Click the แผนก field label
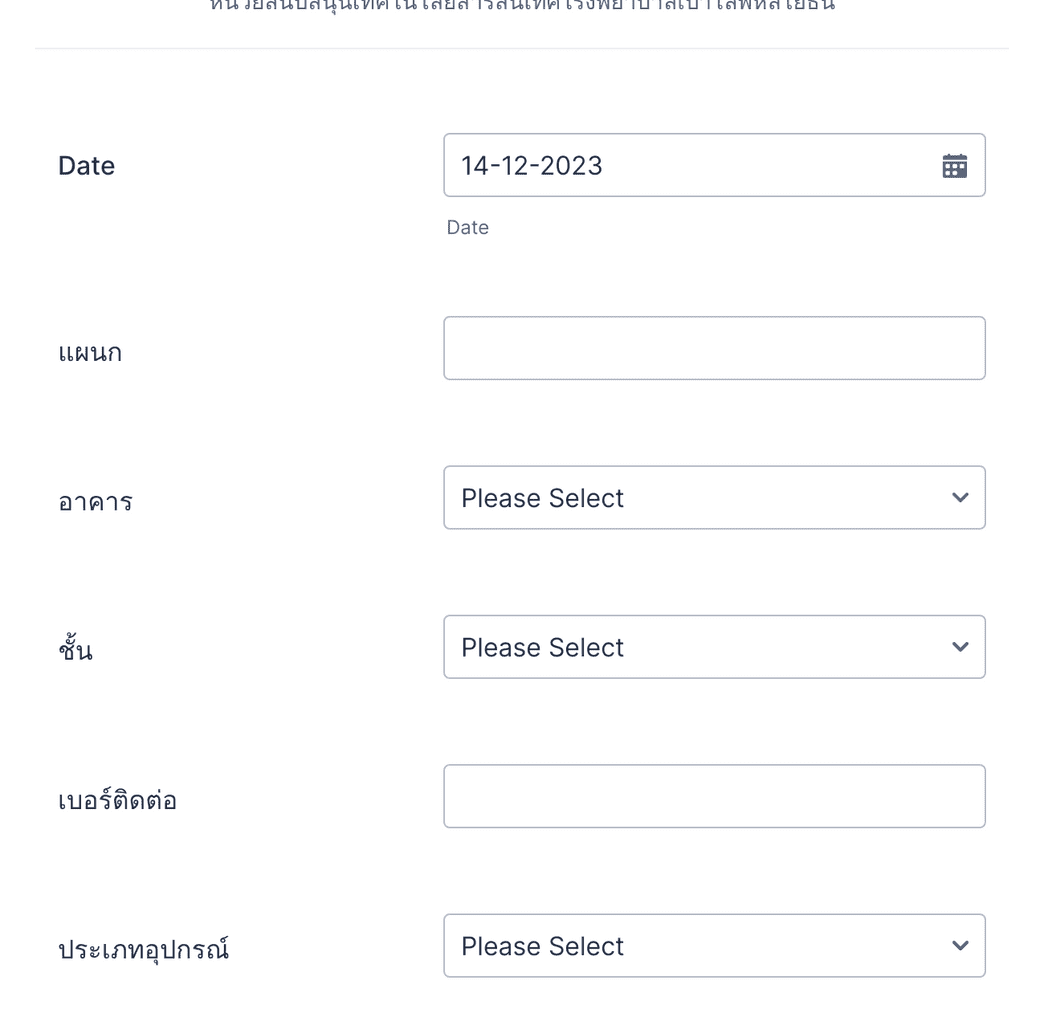The height and width of the screenshot is (1011, 1044). [x=90, y=352]
